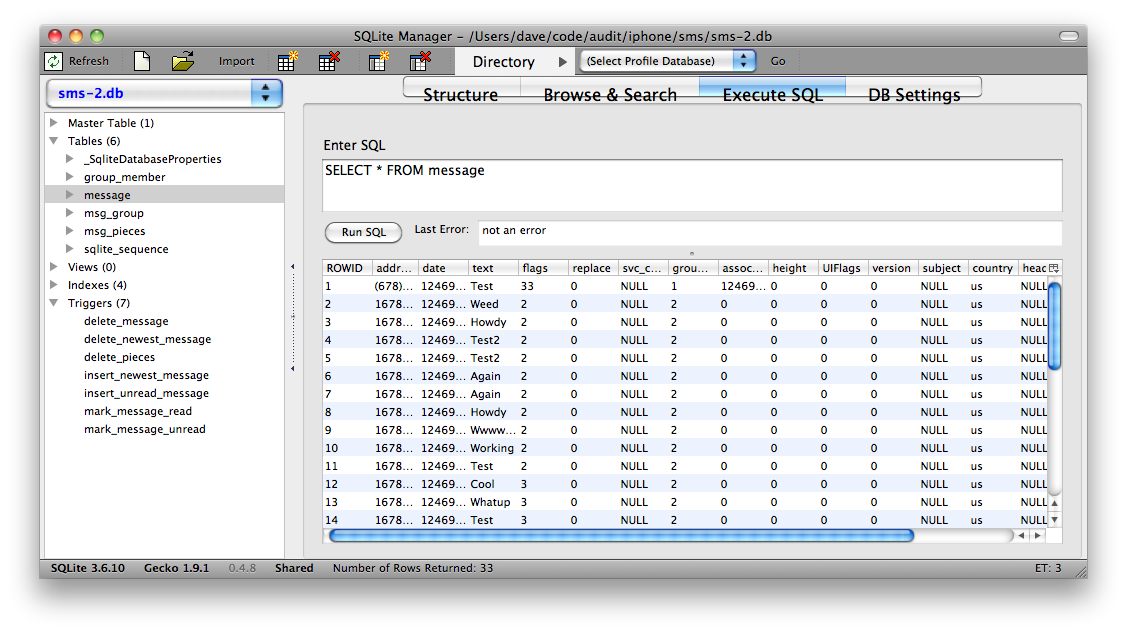1127x633 pixels.
Task: Expand the message table node
Action: click(x=70, y=195)
